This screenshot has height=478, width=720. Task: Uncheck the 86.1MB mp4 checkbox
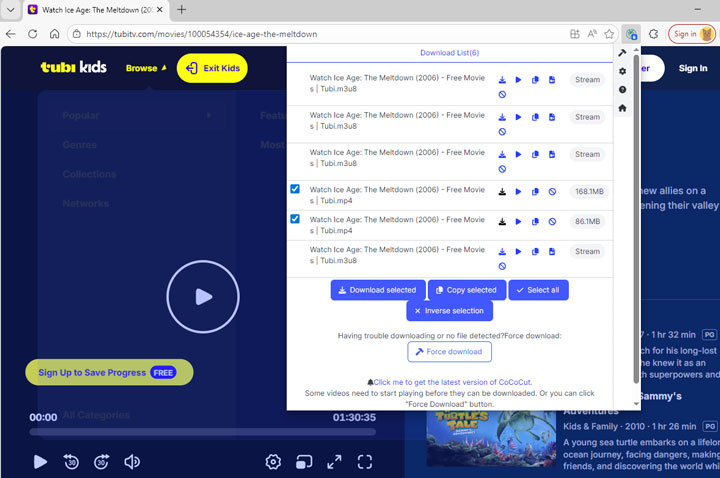(x=295, y=219)
